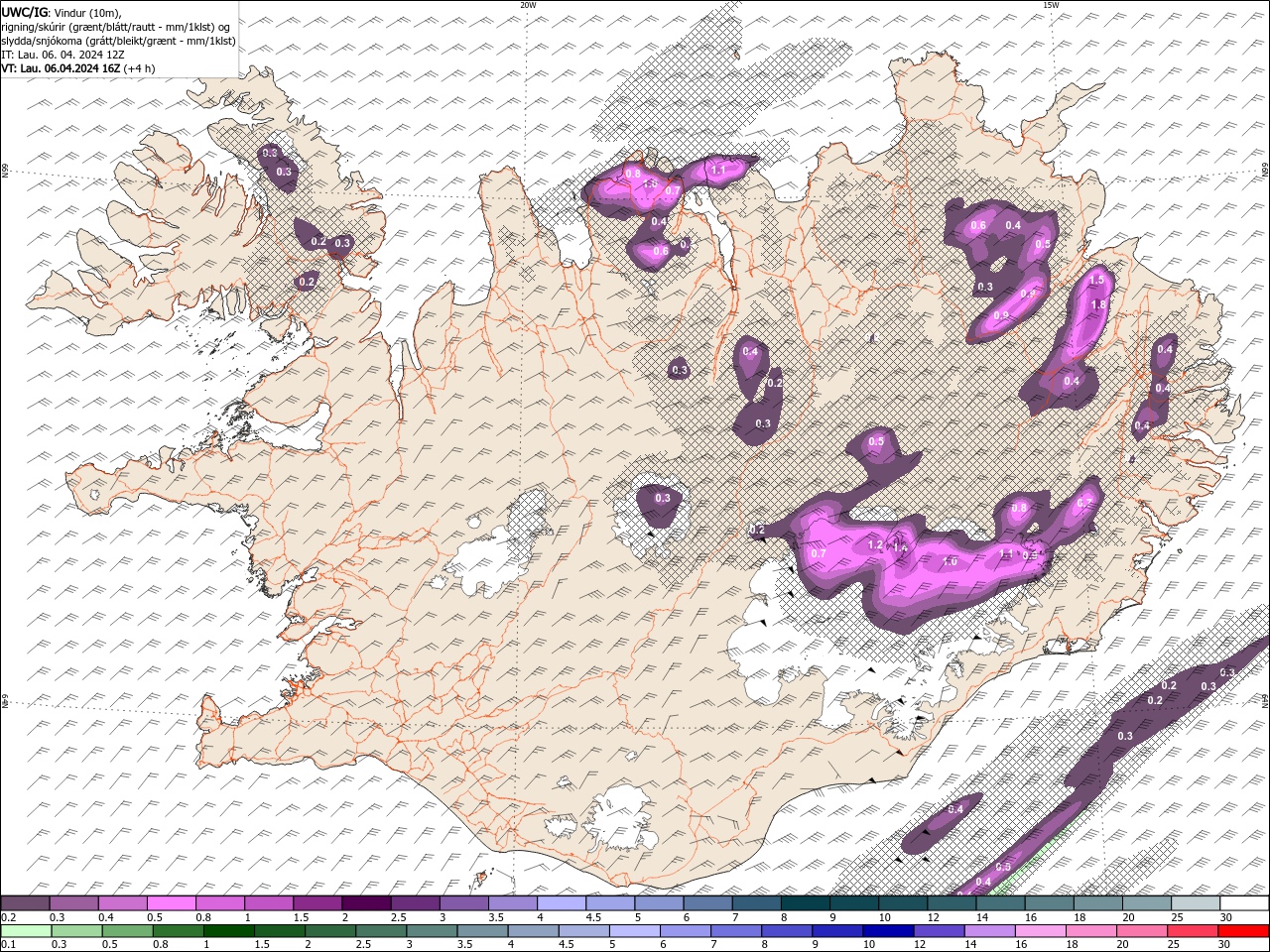Click the VT: Lau. 06.04.2024 16Z line
This screenshot has height=952, width=1270.
[62, 68]
